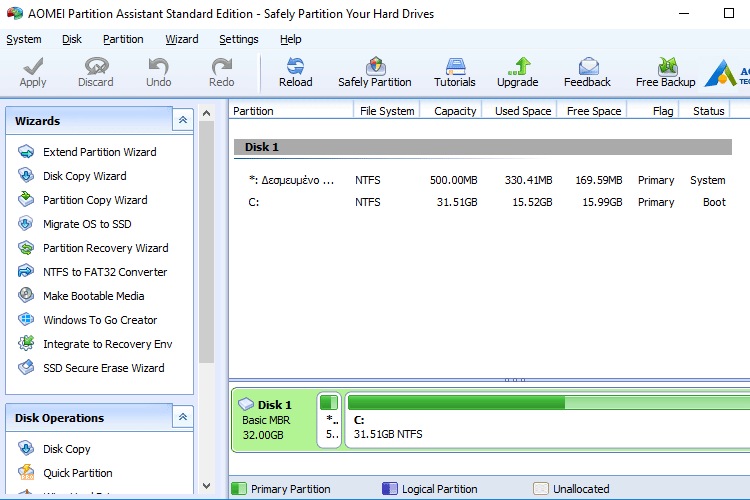Select the C: partition usage bar

coord(549,402)
